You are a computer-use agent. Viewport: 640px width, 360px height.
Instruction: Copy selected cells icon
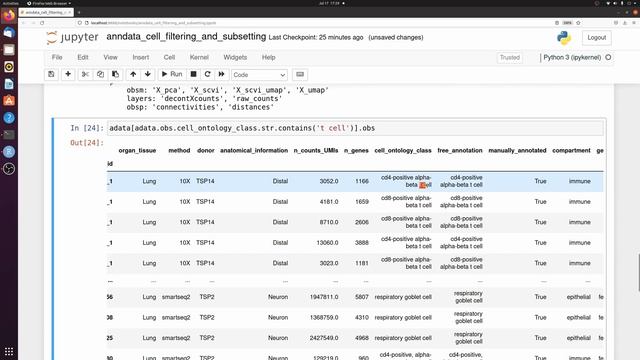point(100,74)
